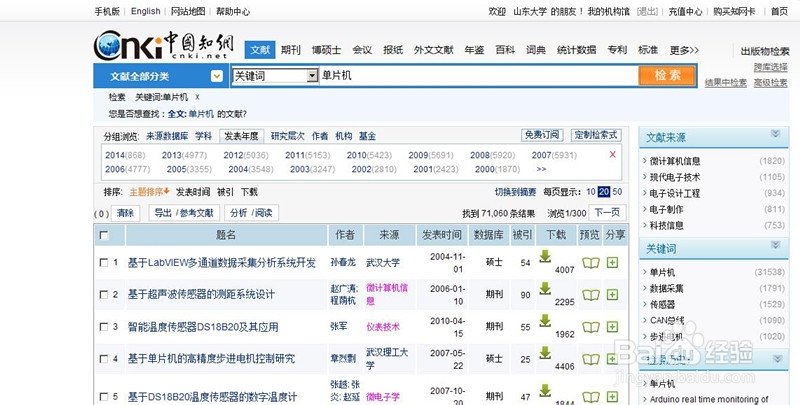Image resolution: width=800 pixels, height=405 pixels.
Task: Open English version link
Action: [x=145, y=11]
